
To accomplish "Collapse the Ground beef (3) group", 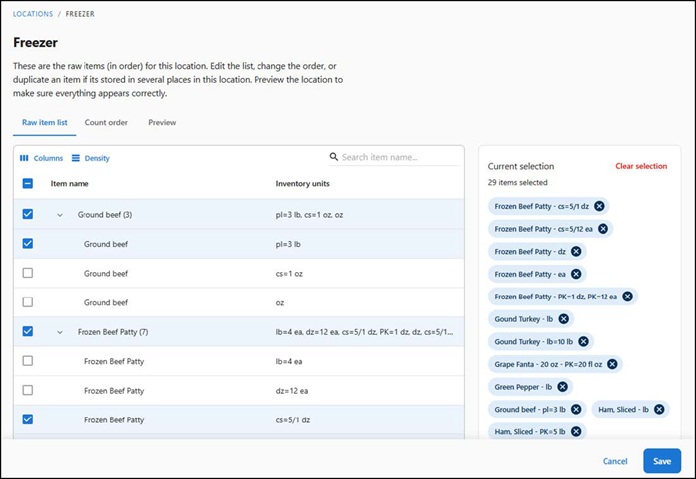I will click(x=59, y=215).
